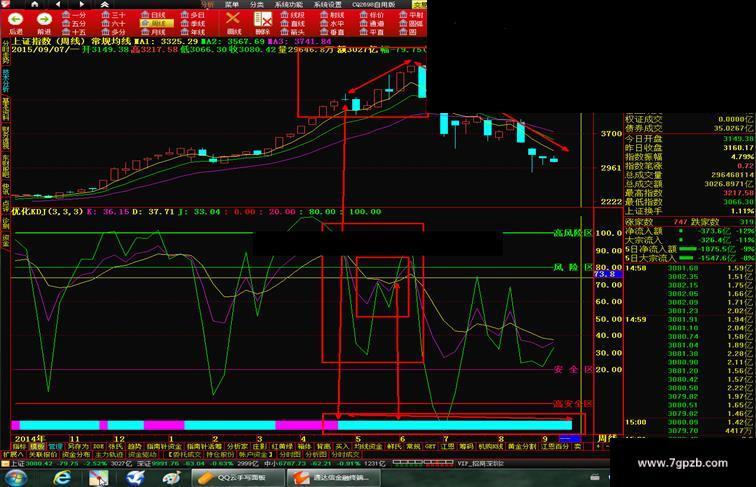Click the cyan-magenta timeline color bar
This screenshot has height=487, width=756.
(x=291, y=425)
